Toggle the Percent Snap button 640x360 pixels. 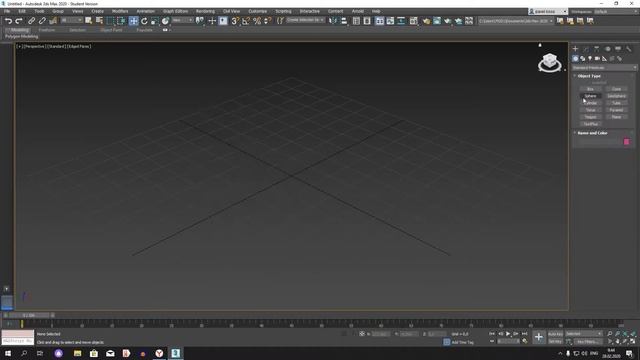pos(257,21)
